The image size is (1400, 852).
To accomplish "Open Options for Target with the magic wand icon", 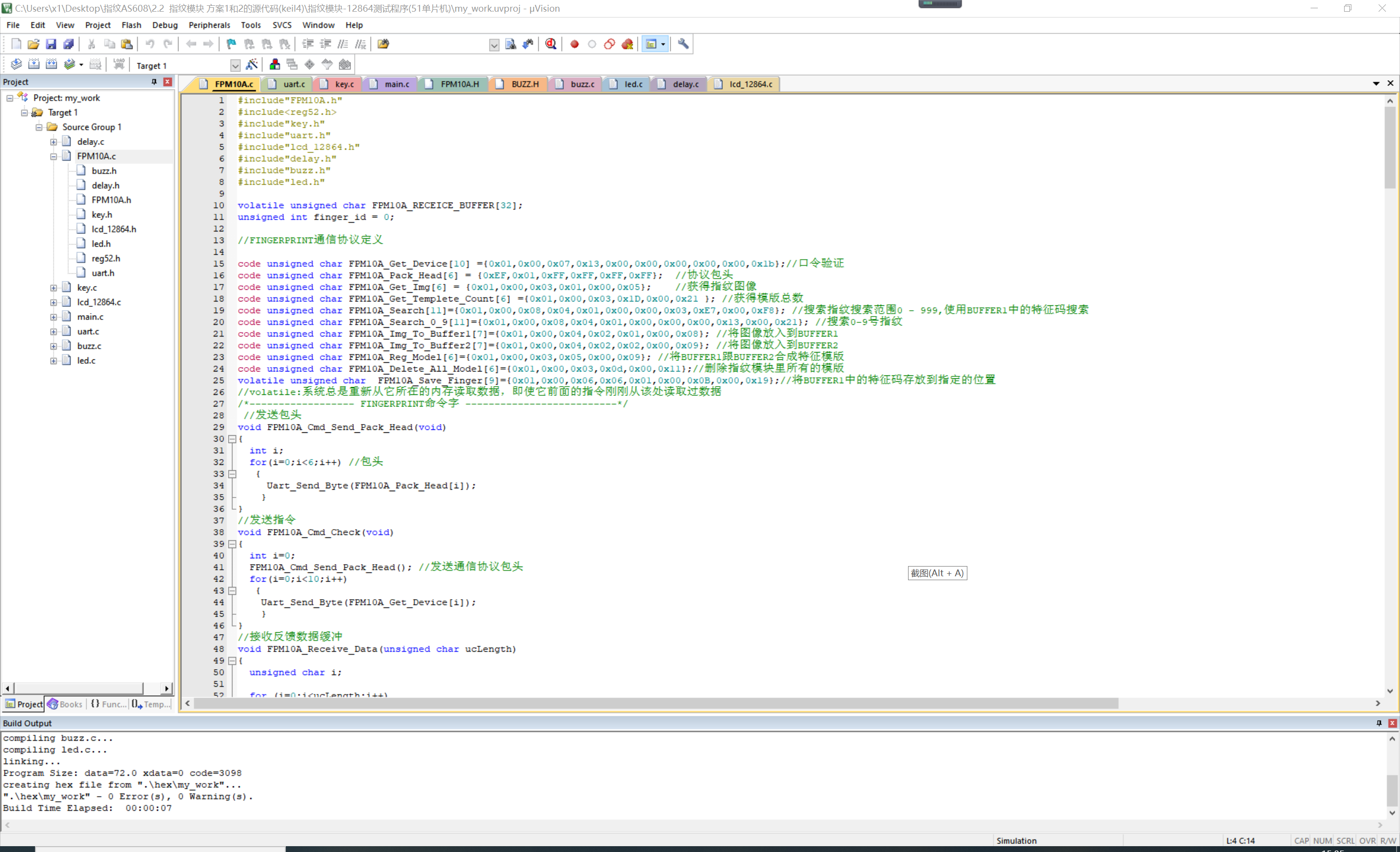I will click(x=252, y=64).
